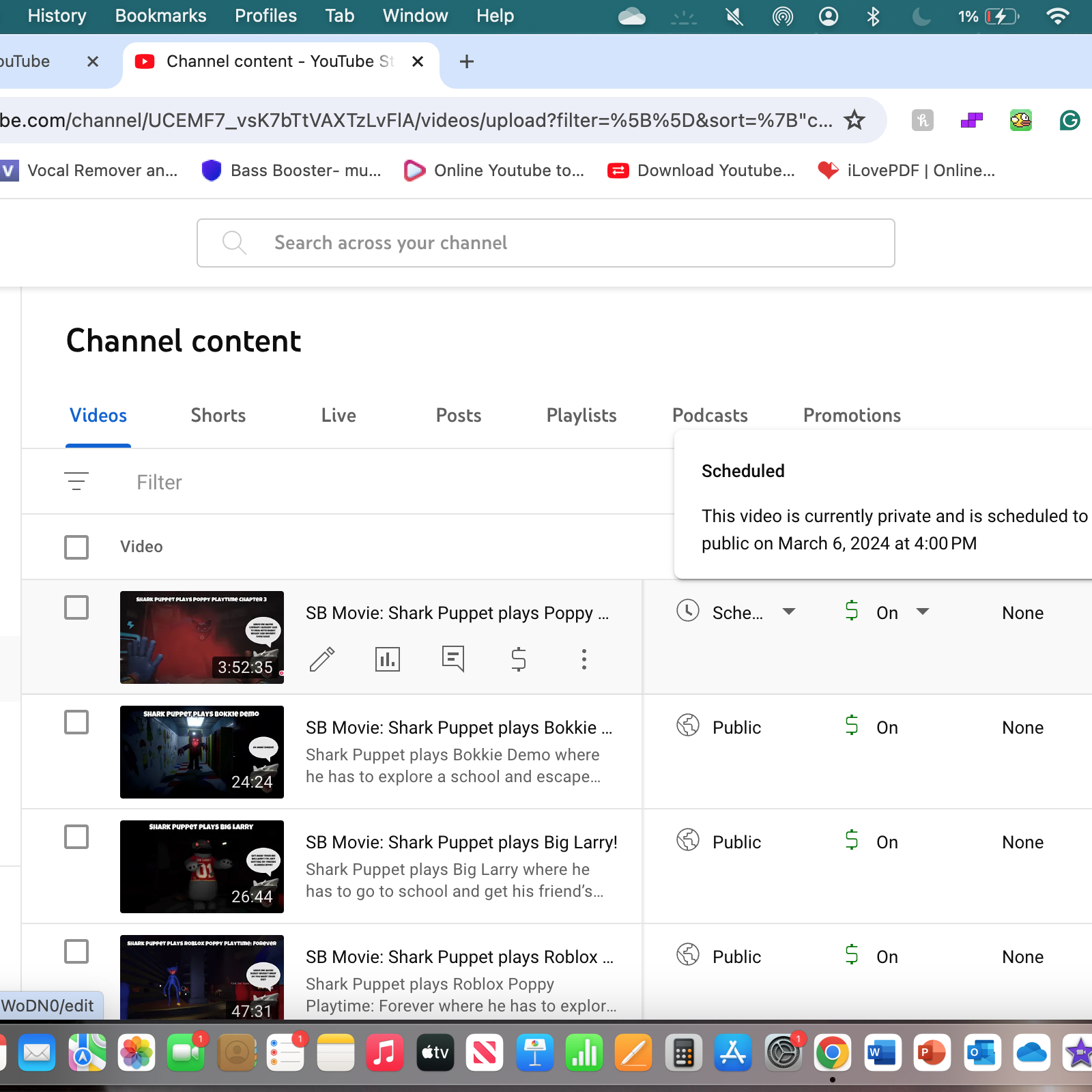
Task: Expand the monetization On dropdown arrow
Action: click(x=922, y=612)
